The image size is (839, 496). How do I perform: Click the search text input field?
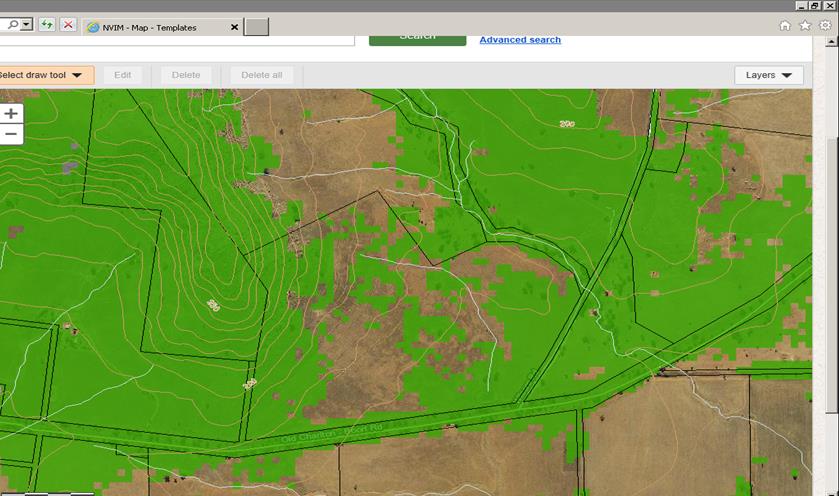(x=180, y=40)
